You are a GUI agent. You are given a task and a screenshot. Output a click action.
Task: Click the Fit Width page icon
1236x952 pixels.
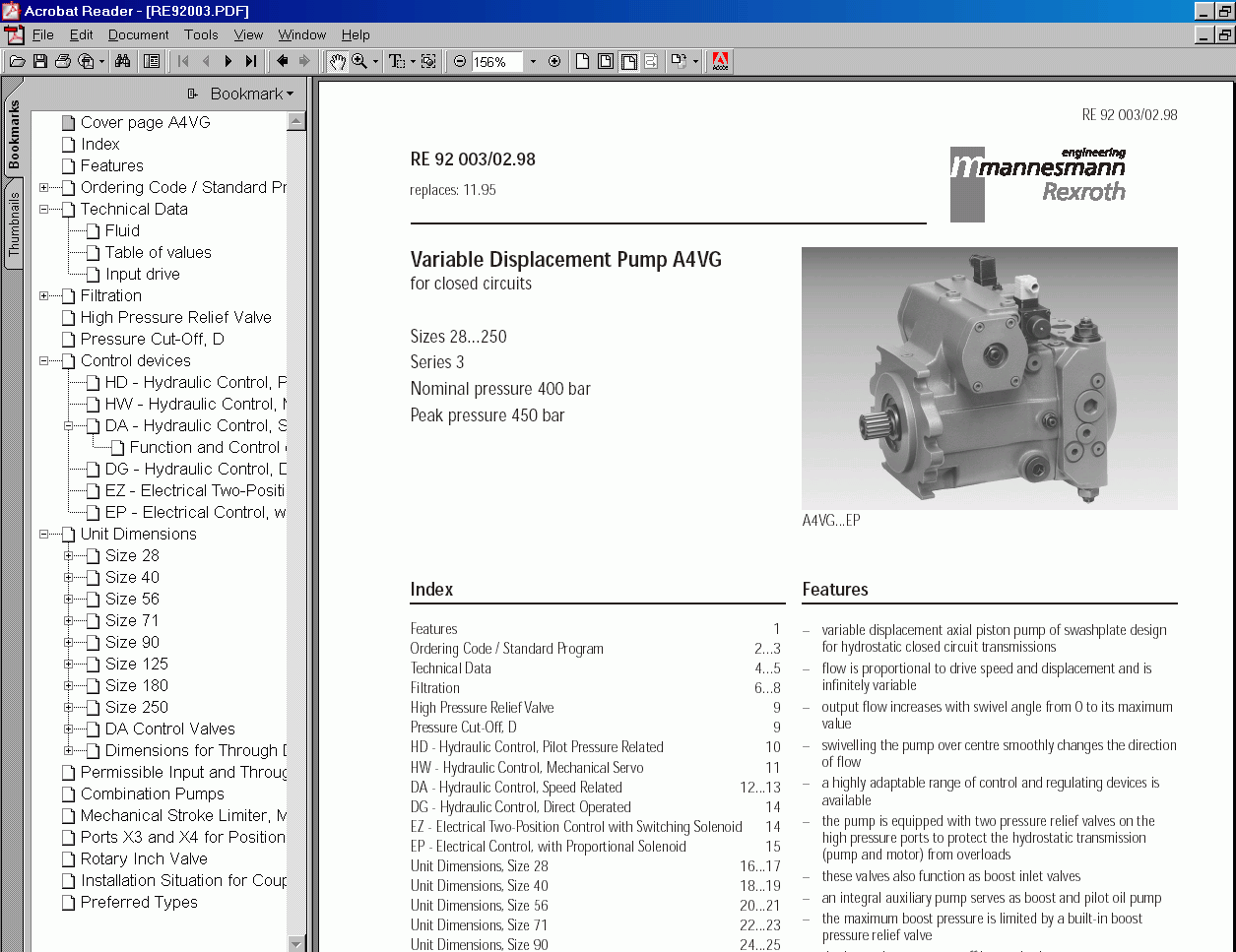(628, 61)
